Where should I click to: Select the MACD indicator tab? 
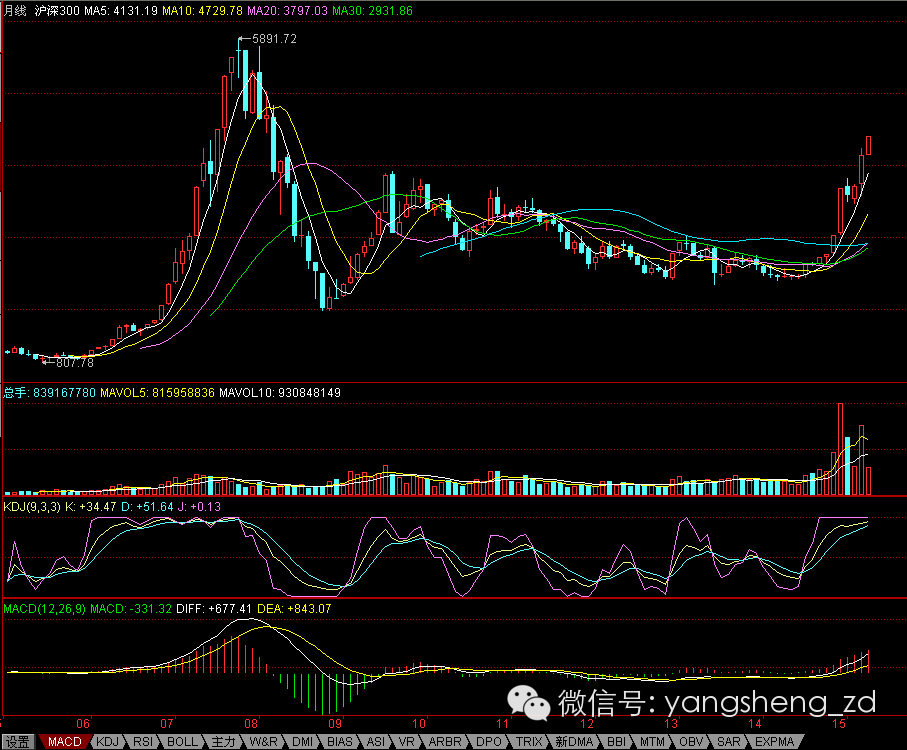tap(64, 742)
